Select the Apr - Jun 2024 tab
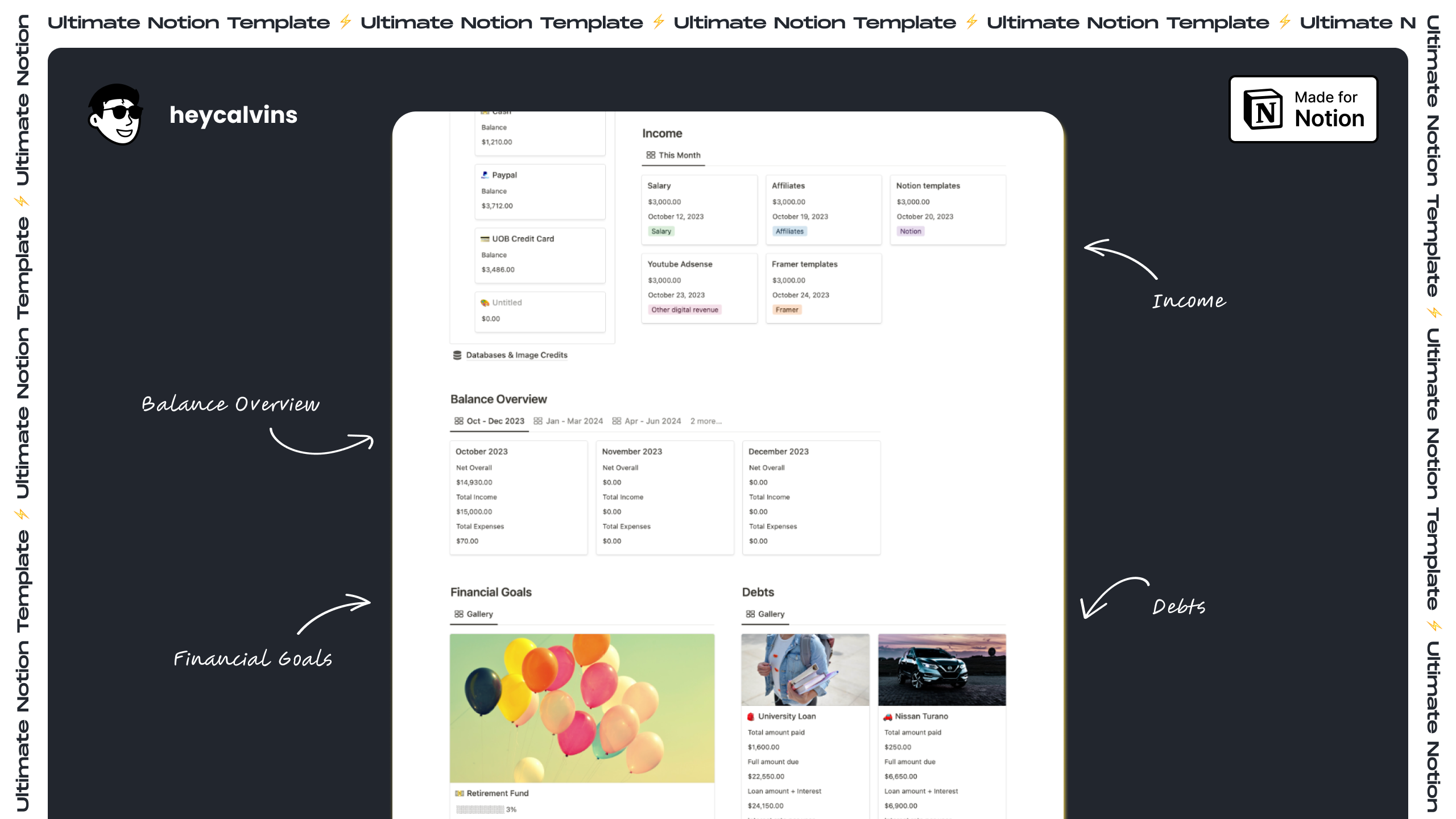Screen dimensions: 1456x819 tap(647, 421)
